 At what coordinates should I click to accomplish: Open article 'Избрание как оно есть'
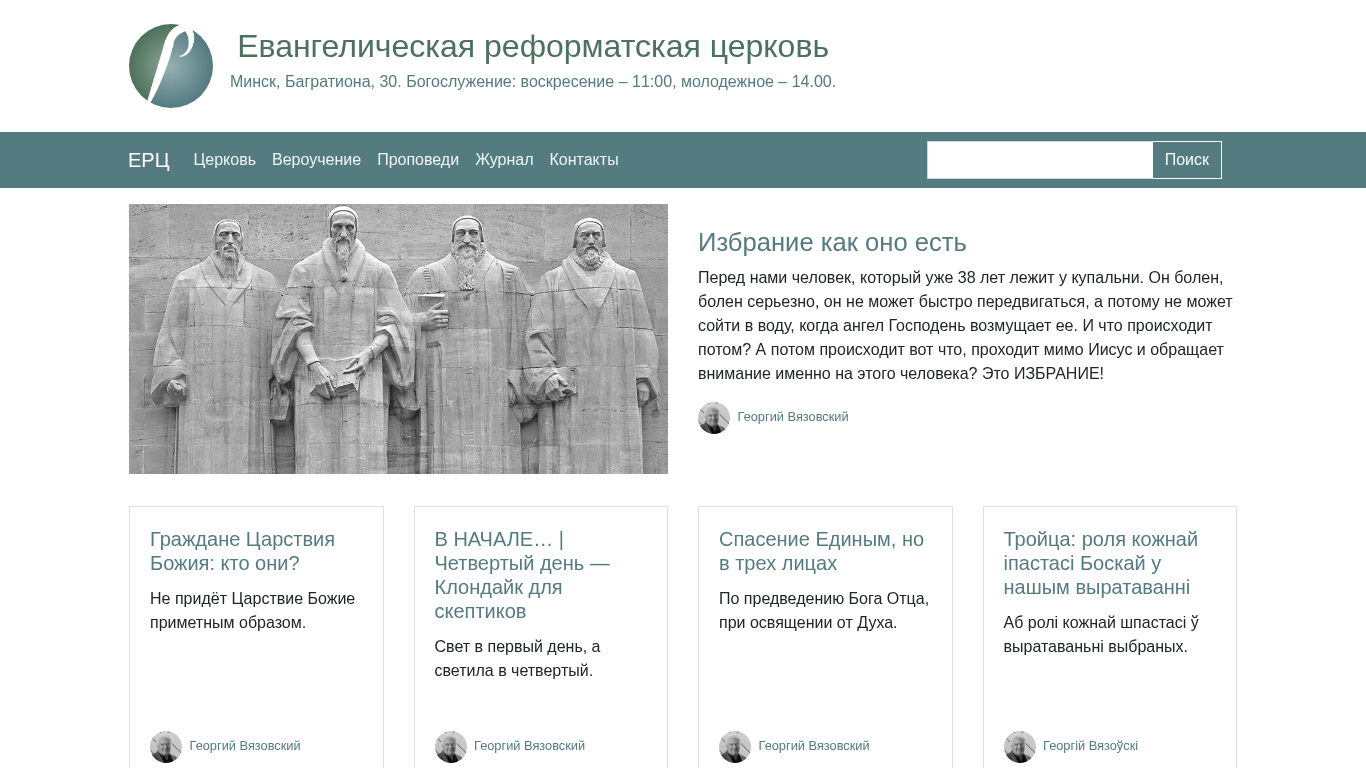click(x=832, y=242)
